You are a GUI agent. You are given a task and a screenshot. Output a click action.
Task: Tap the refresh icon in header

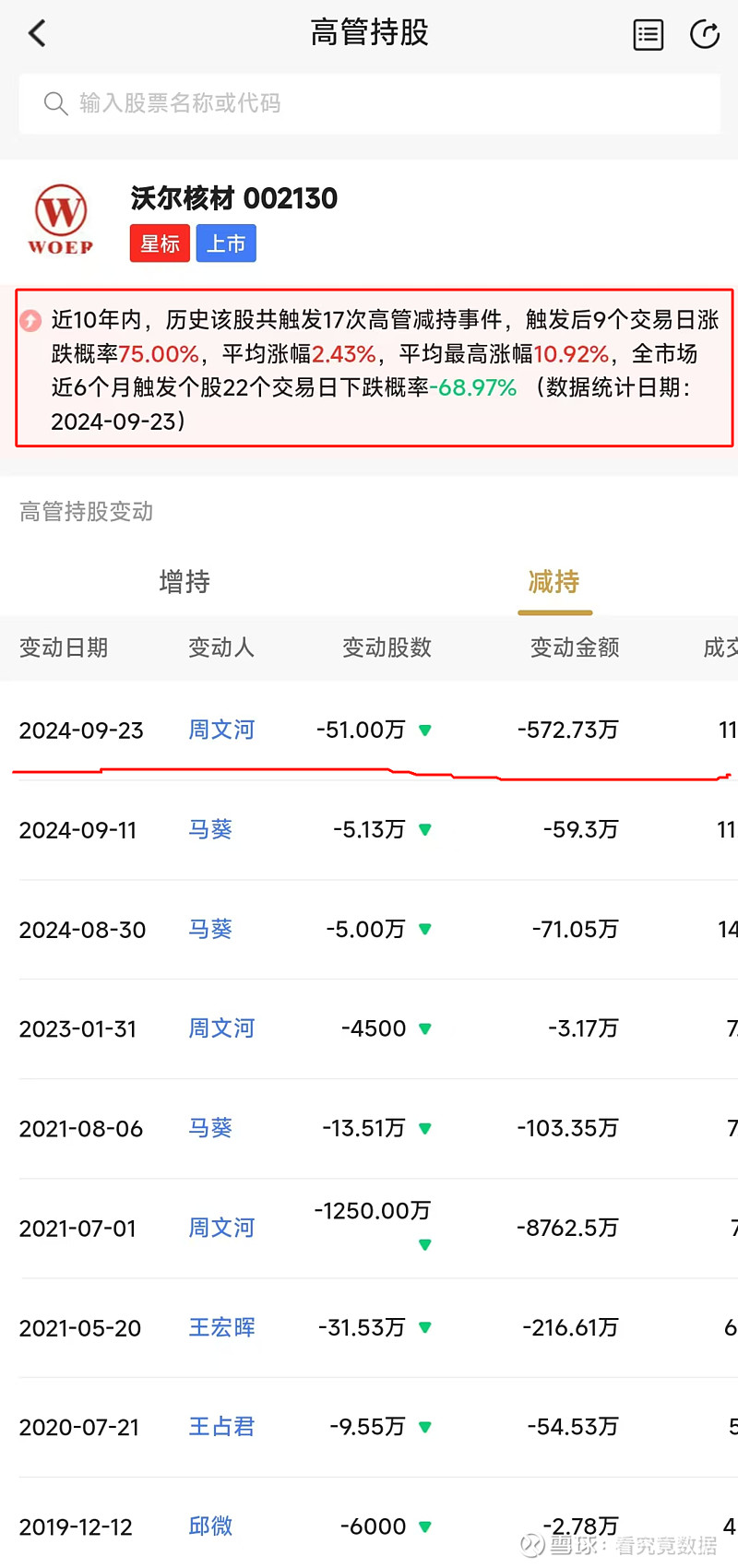[x=705, y=34]
